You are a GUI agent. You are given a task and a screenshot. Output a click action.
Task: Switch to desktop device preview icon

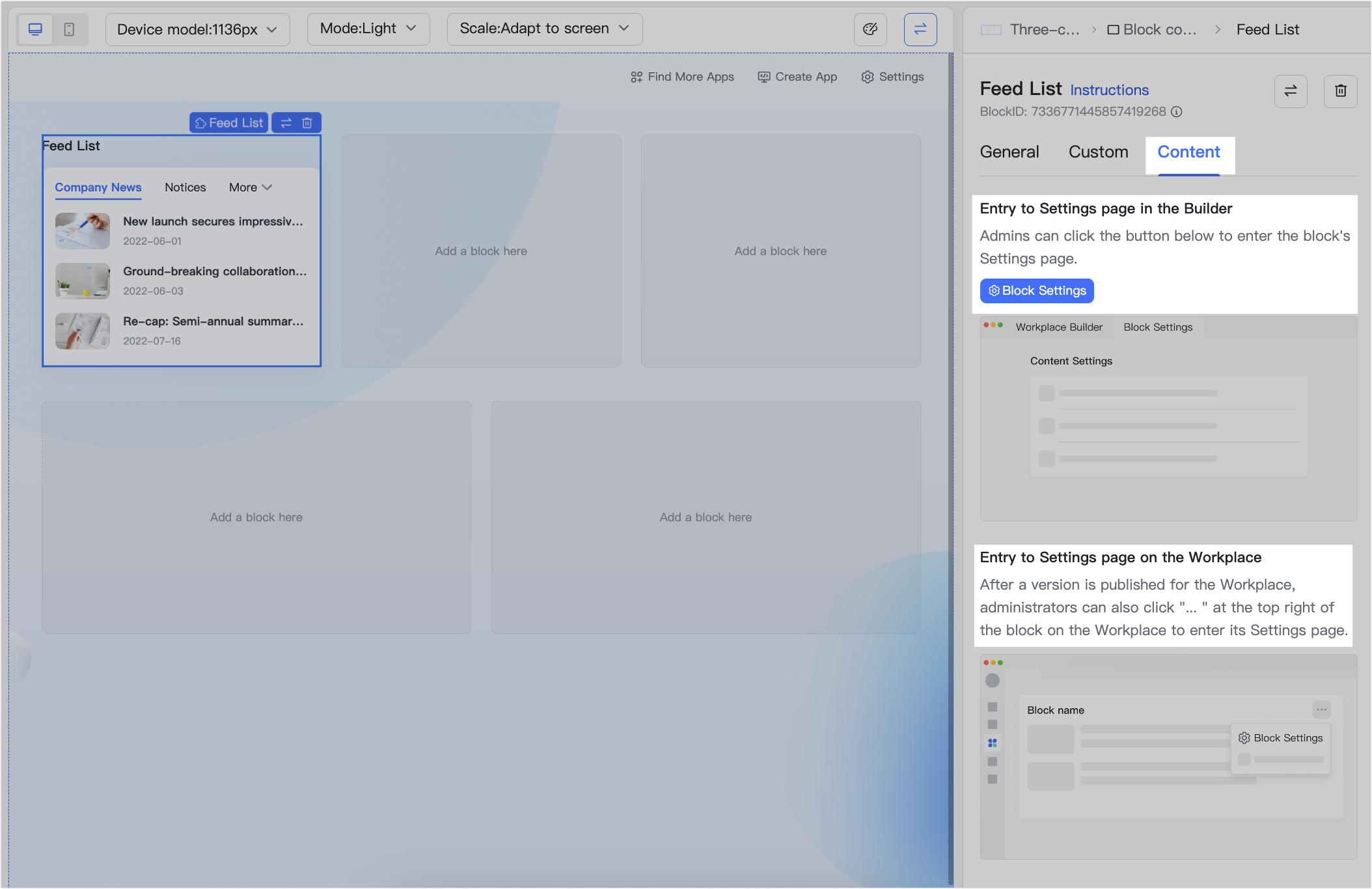pos(36,29)
